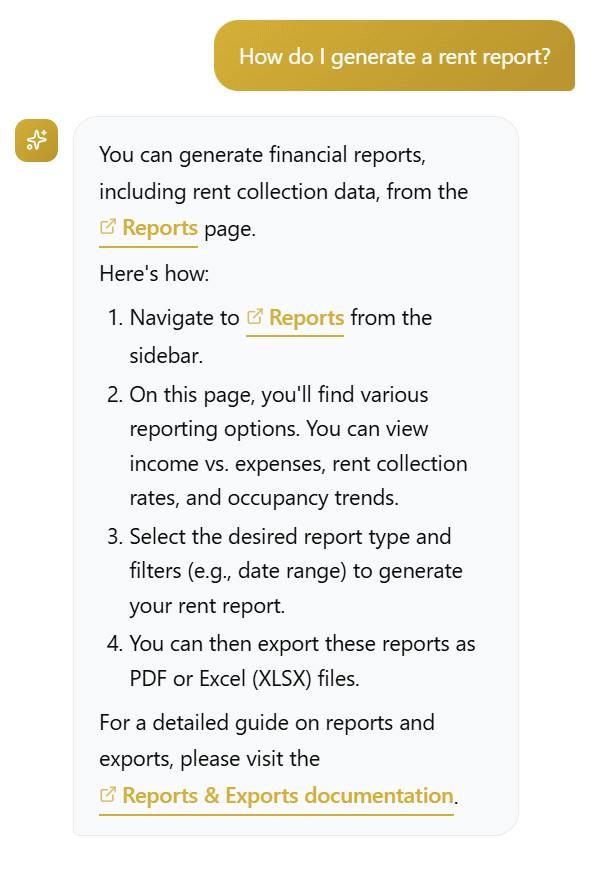Click the external-link icon before the first Reports link
Image resolution: width=603 pixels, height=869 pixels.
coord(108,227)
